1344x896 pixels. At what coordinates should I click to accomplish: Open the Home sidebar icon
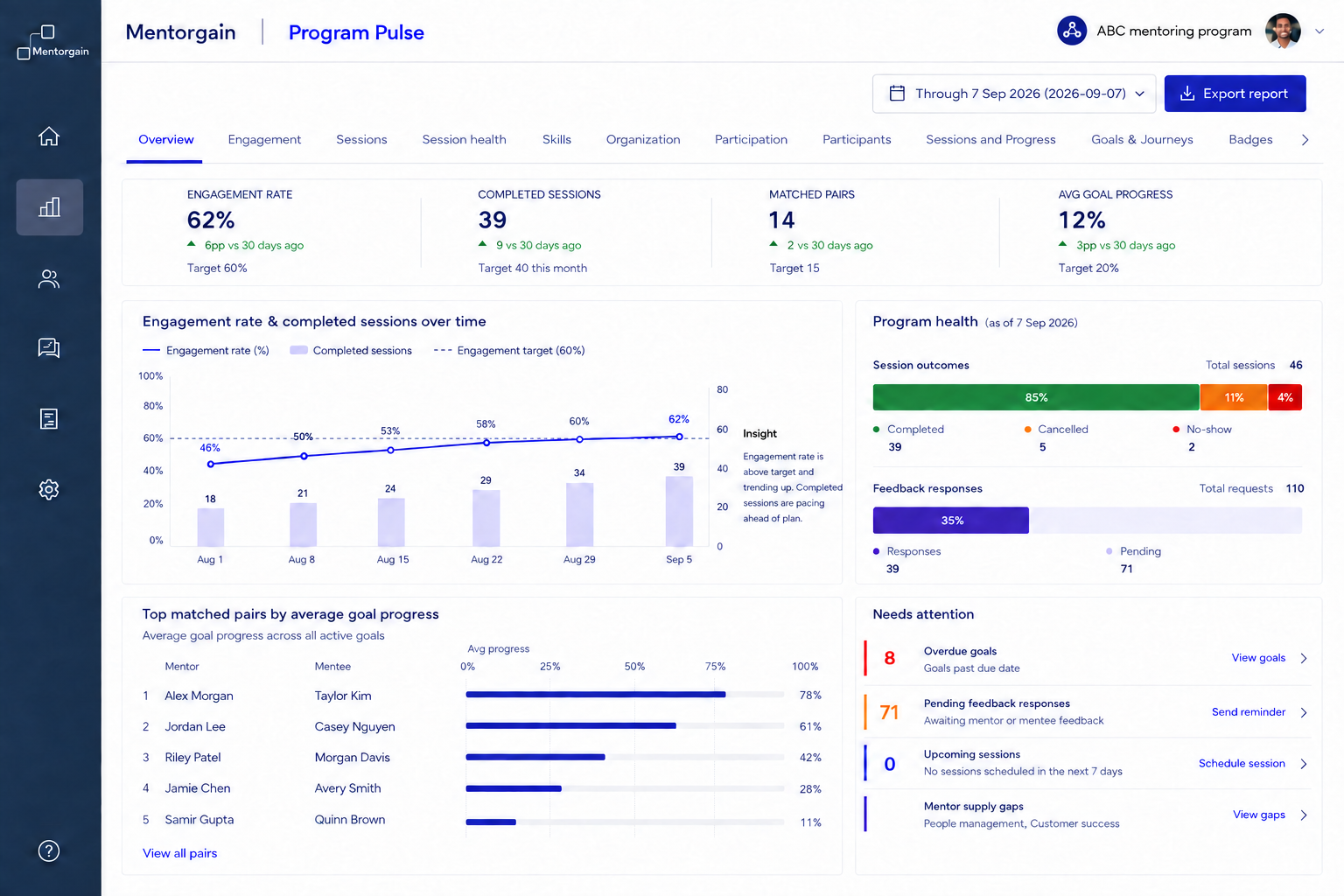point(49,136)
